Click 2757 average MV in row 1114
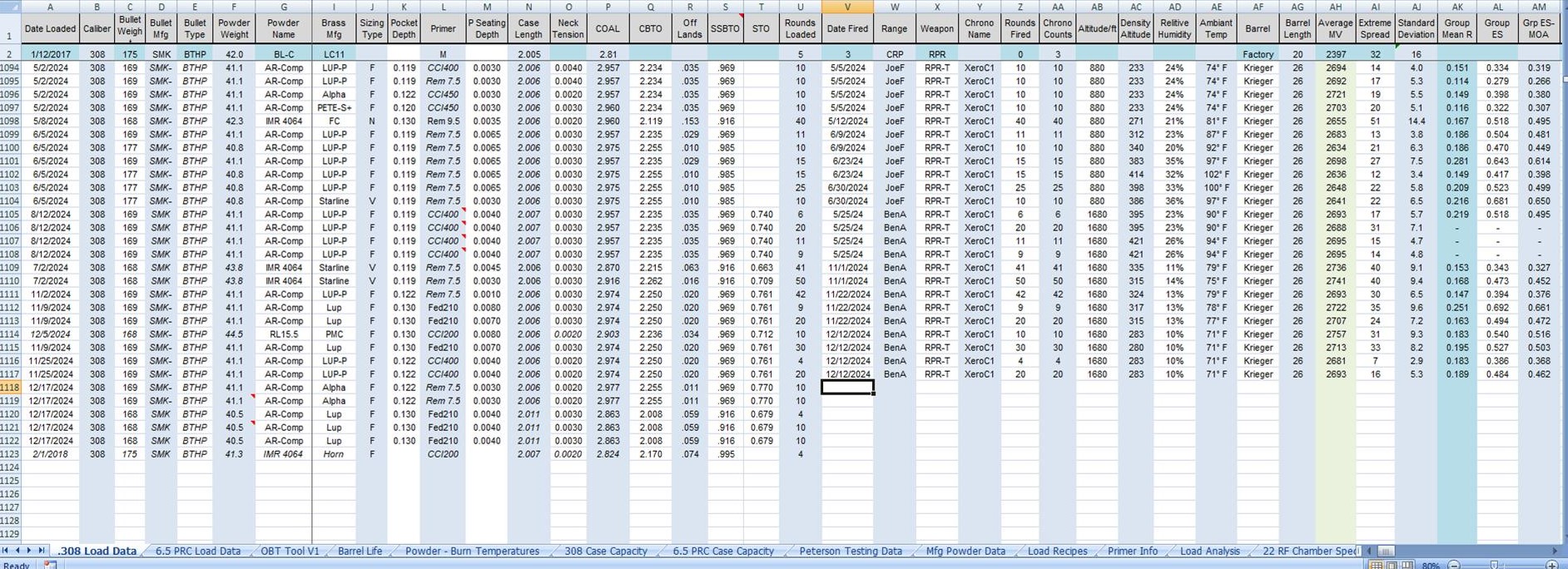This screenshot has height=569, width=1568. (x=1335, y=334)
